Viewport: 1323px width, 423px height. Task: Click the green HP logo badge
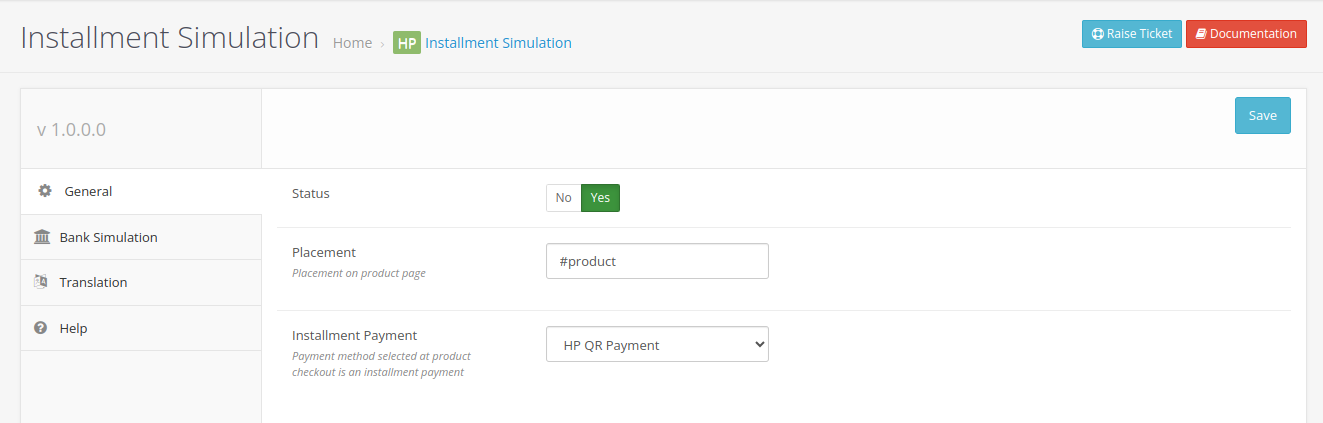[406, 43]
